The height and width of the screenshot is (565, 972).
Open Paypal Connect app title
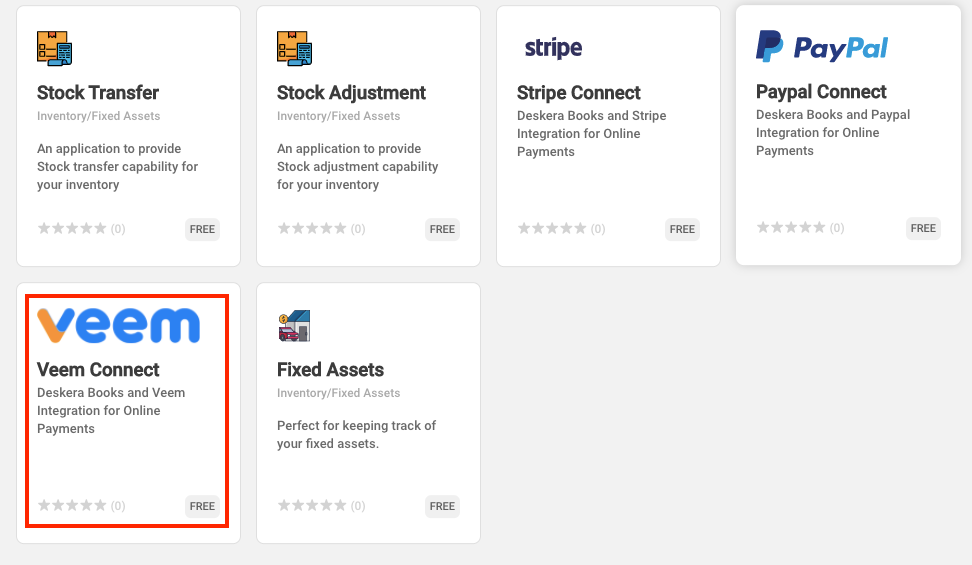pos(821,92)
